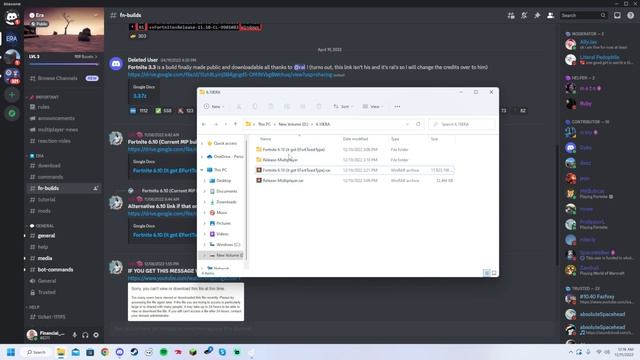Image resolution: width=640 pixels, height=360 pixels.
Task: Open File Explorer See more (…) menu
Action: coord(397,107)
